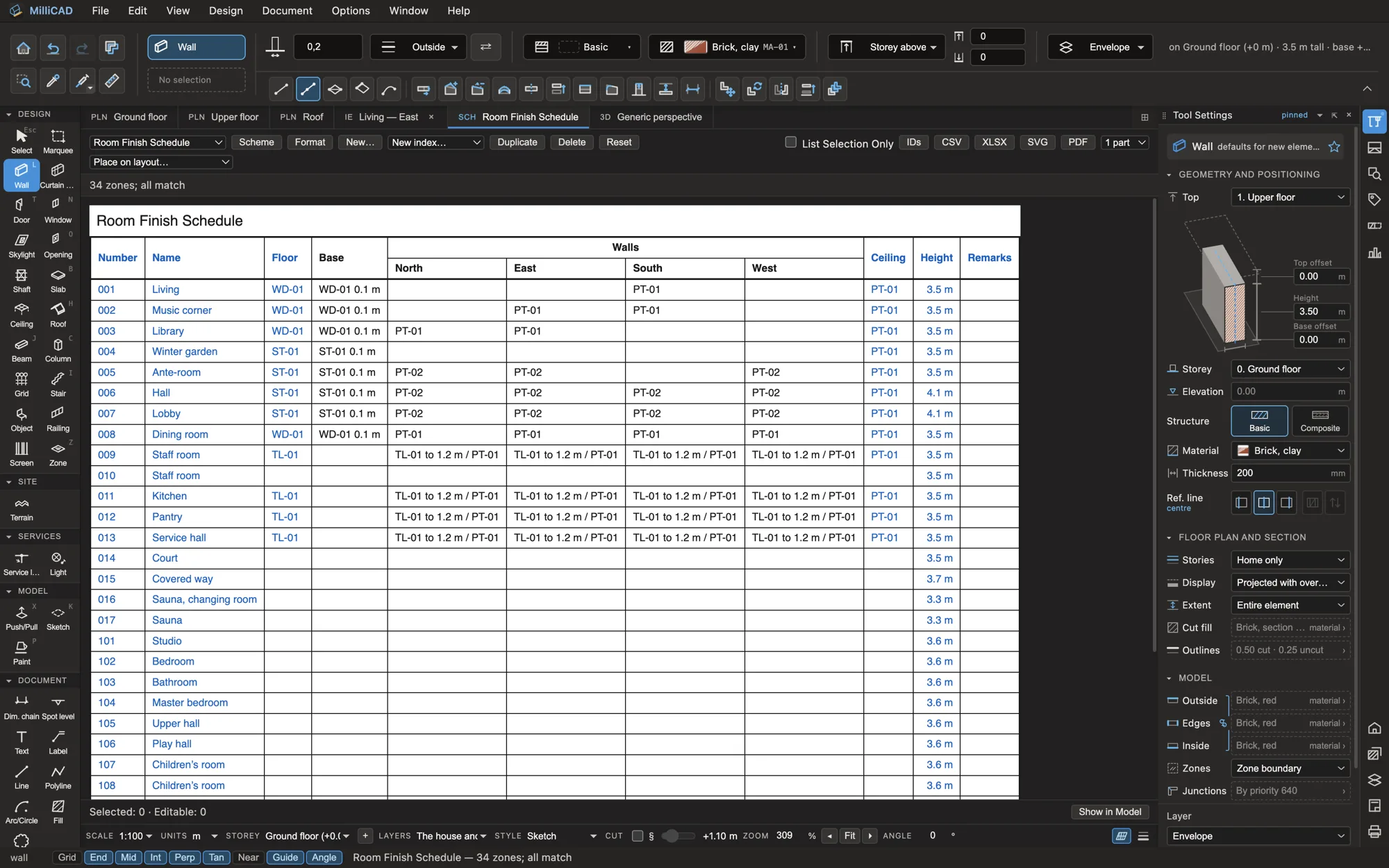
Task: Select the Railing tool
Action: (58, 419)
